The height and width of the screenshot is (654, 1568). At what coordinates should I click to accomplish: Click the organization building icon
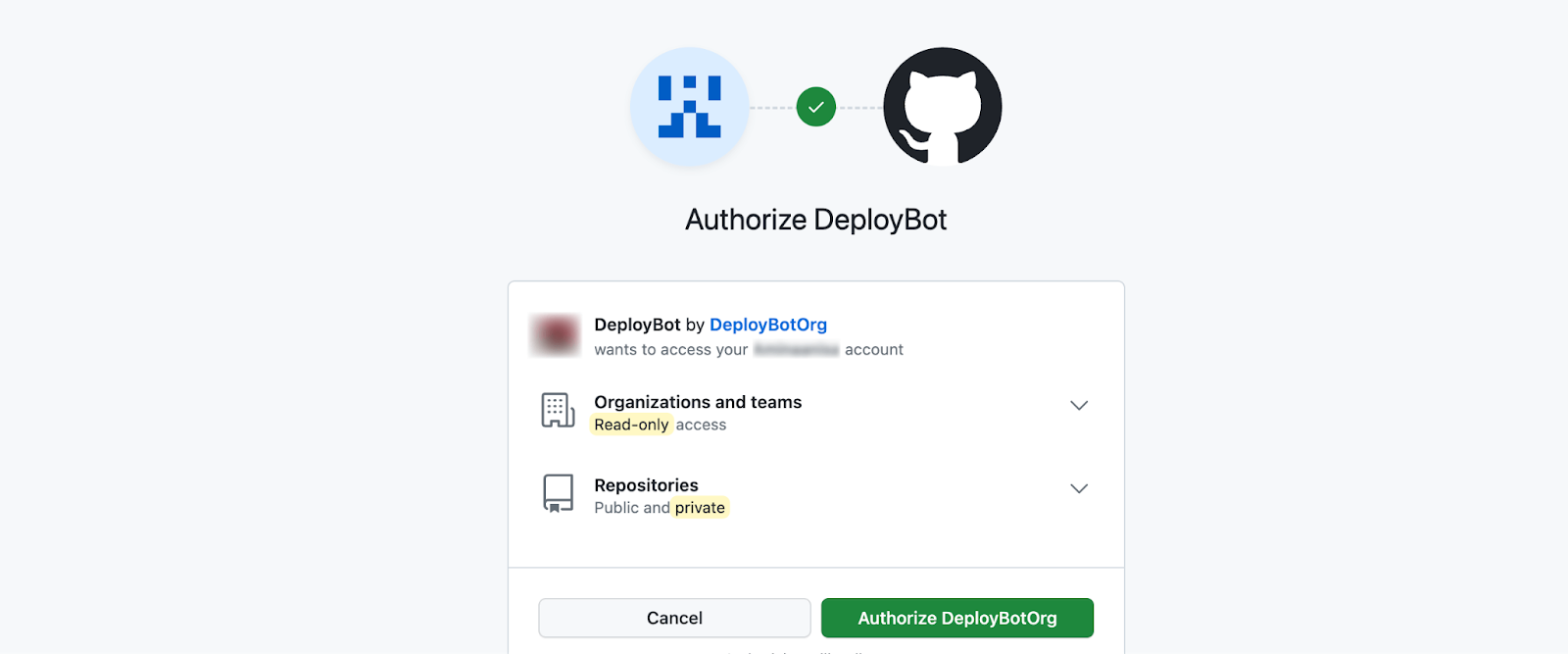[x=558, y=411]
